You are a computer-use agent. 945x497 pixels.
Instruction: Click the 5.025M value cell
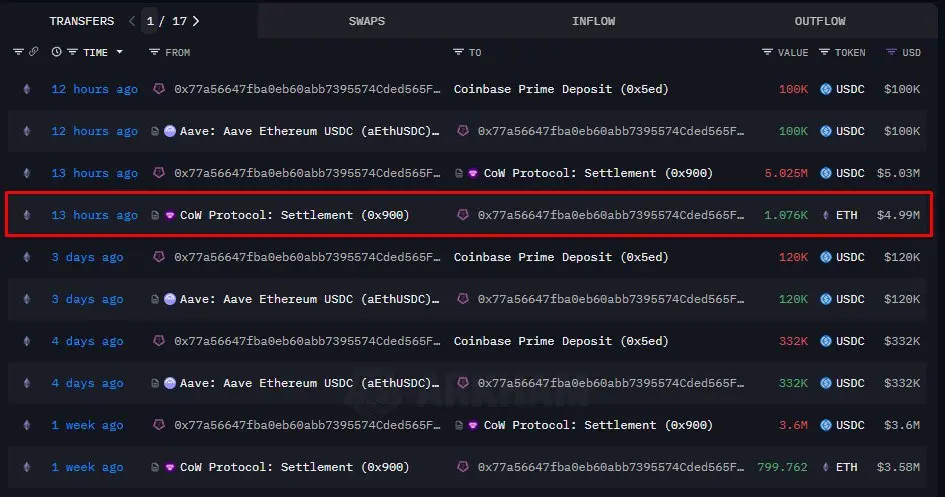[x=786, y=173]
